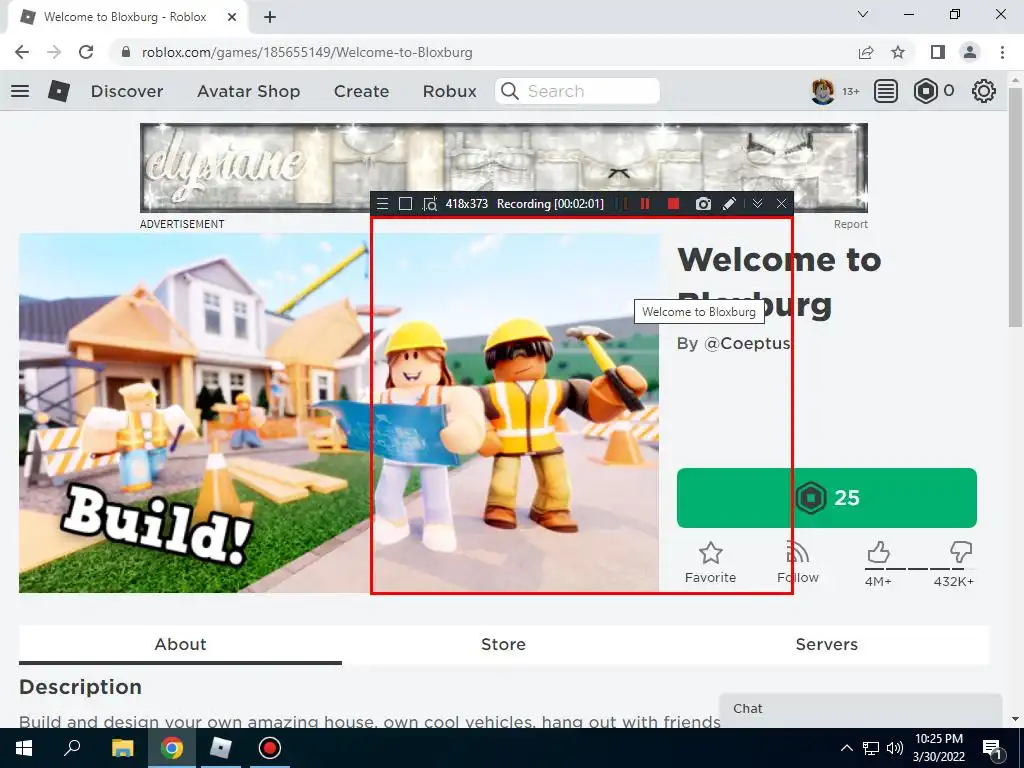Collapse the recorder toolbar with chevrons
Viewport: 1024px width, 768px height.
coord(758,204)
